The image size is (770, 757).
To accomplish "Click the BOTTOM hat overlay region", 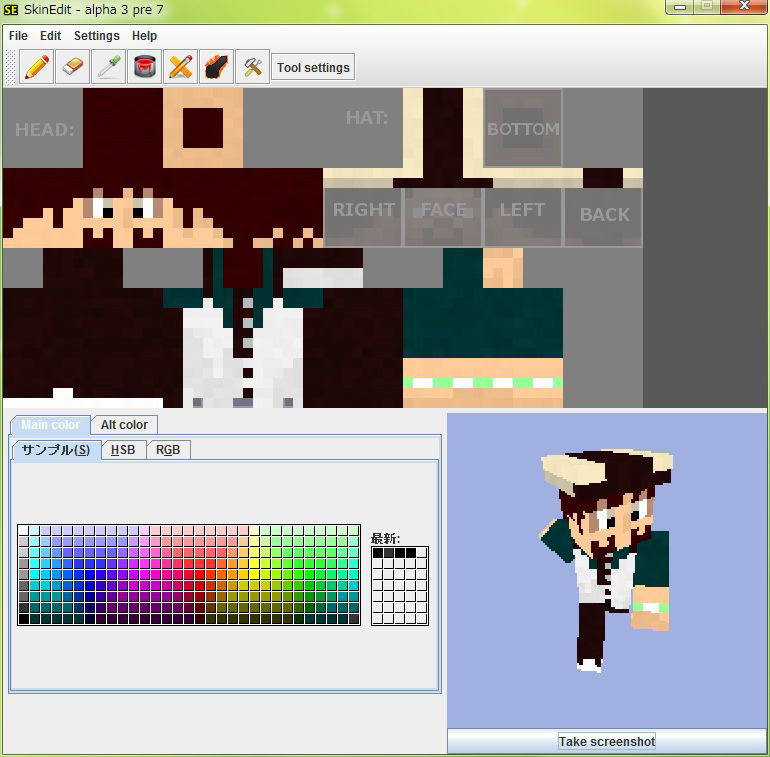I will pos(523,128).
